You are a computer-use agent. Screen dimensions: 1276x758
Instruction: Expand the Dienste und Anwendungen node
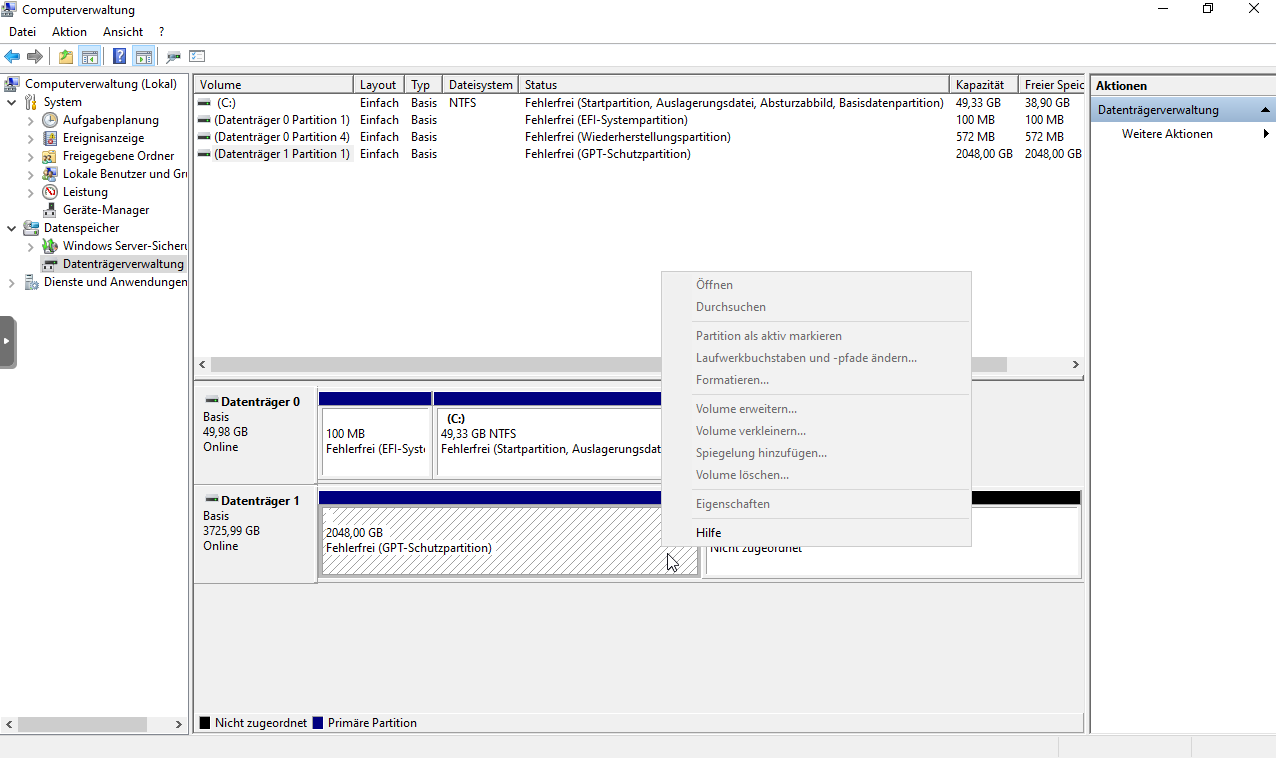click(x=11, y=282)
